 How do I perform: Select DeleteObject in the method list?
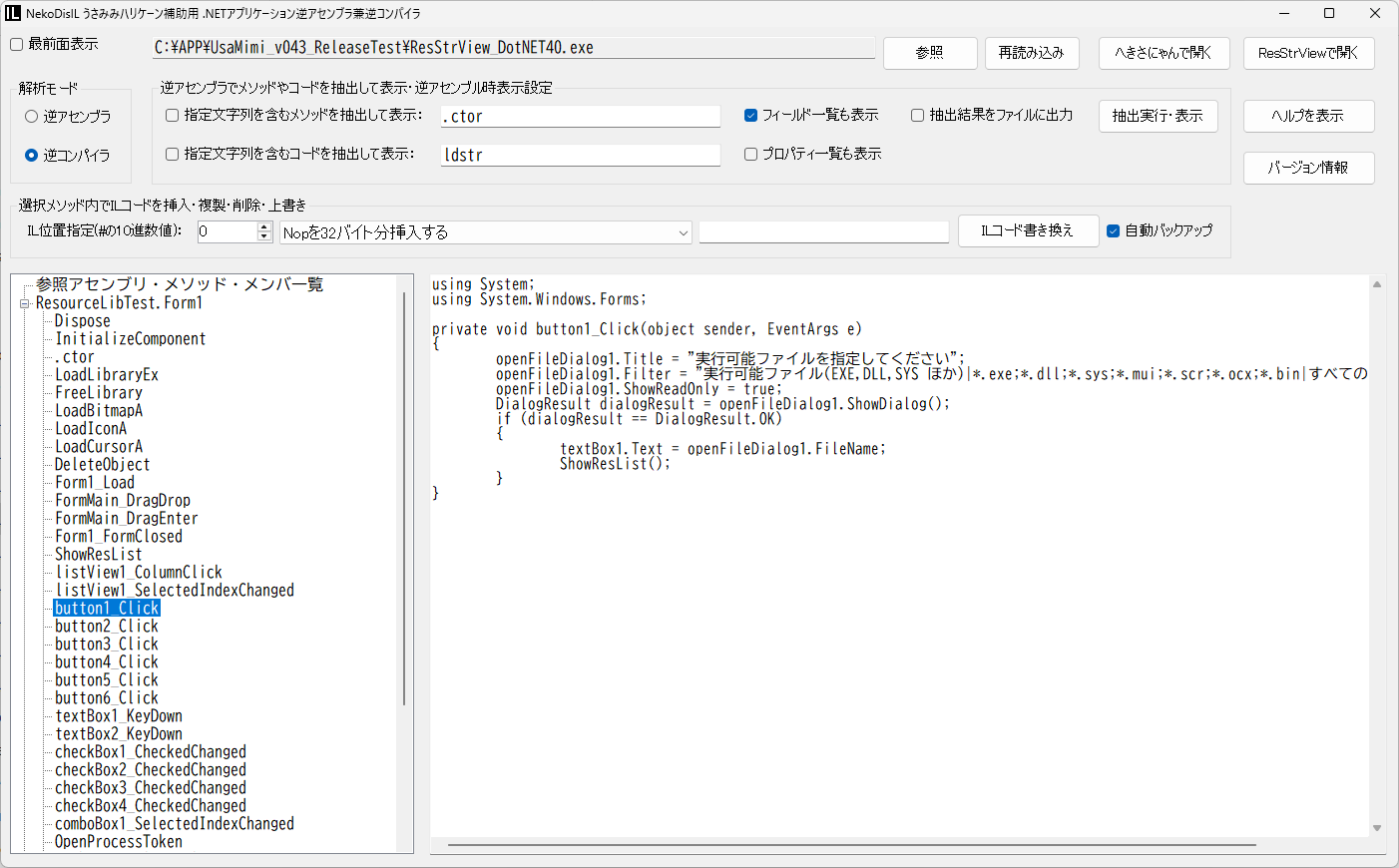[103, 465]
